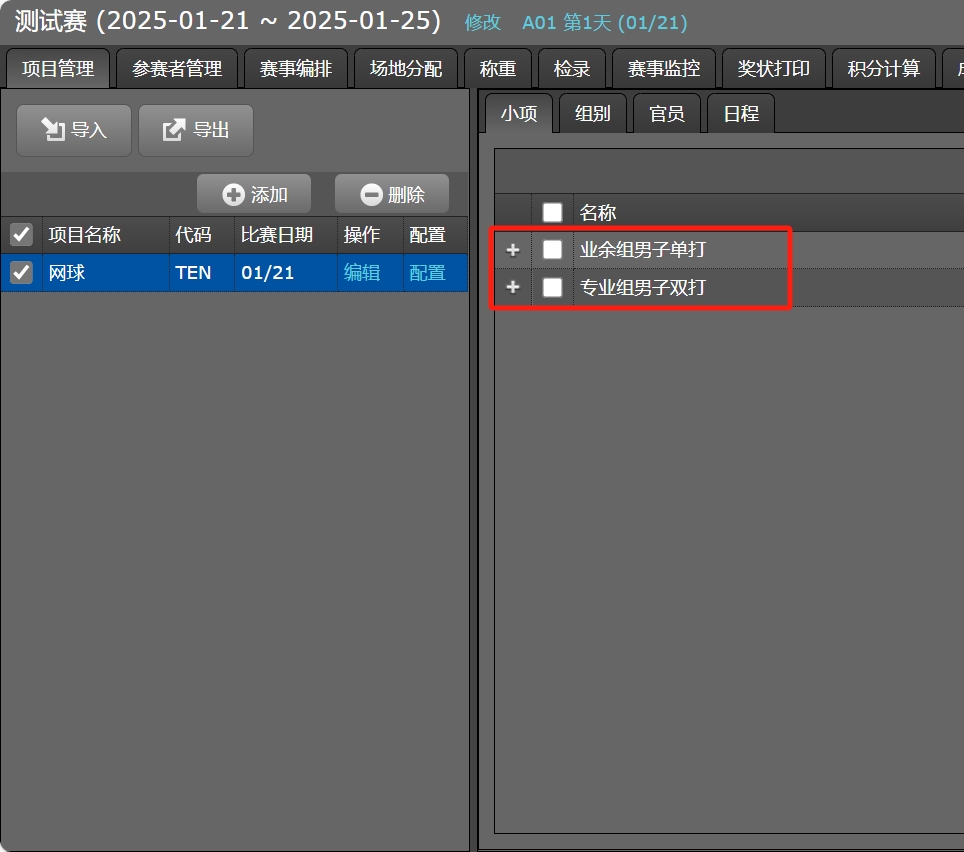Toggle the select-all checkbox beside 项目名称
The width and height of the screenshot is (964, 852).
(x=21, y=235)
